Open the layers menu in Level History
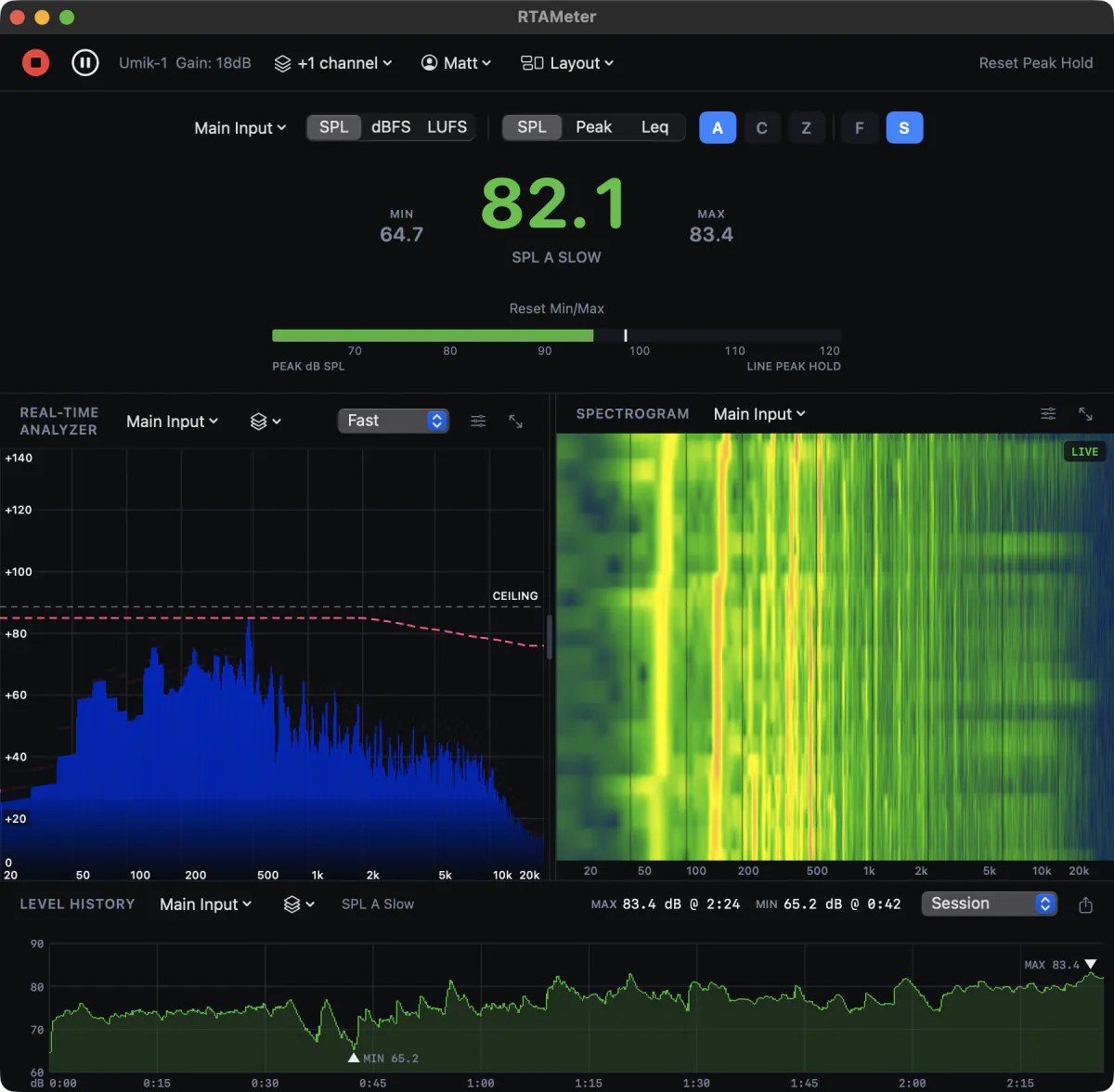 point(299,904)
